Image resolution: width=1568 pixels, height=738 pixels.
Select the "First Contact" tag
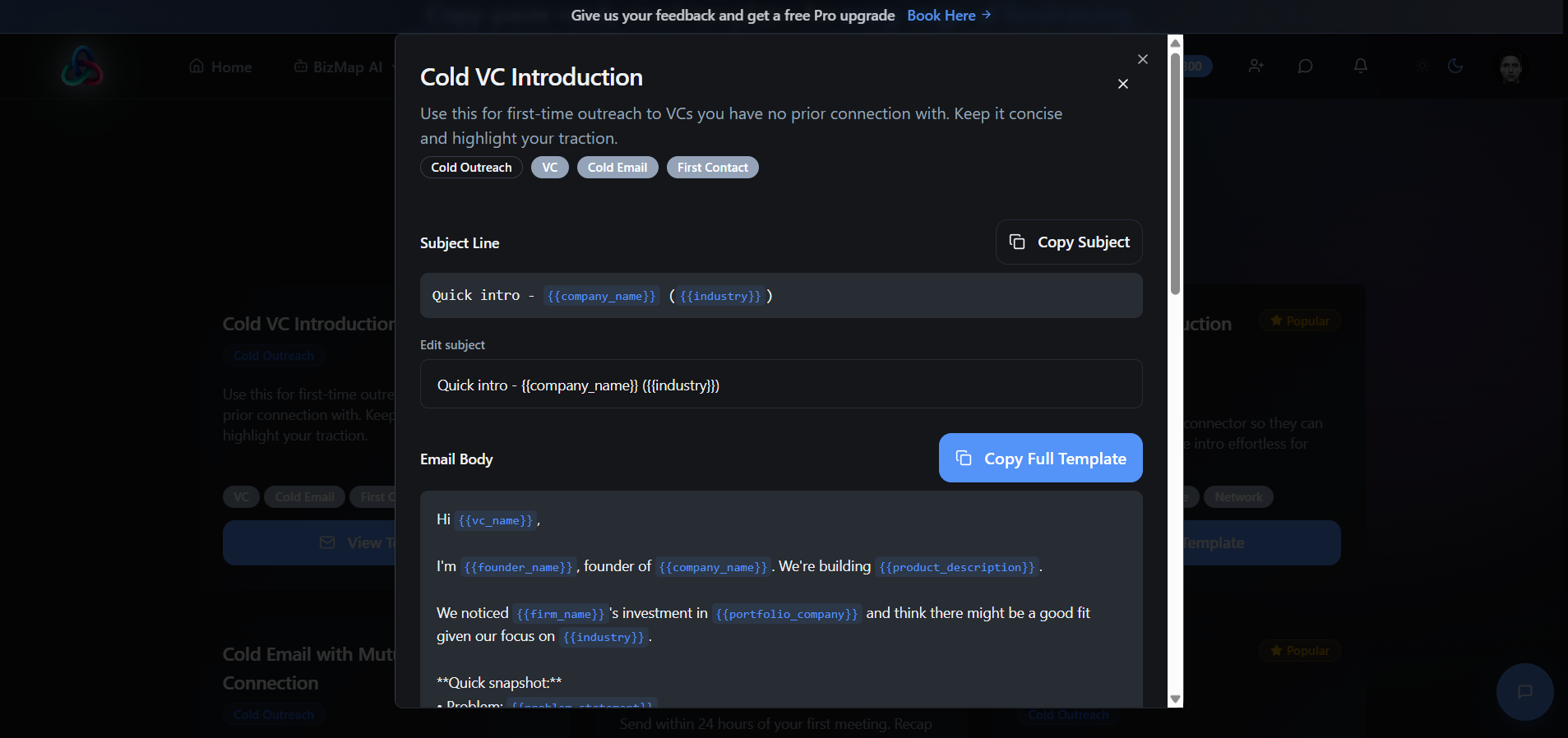point(712,167)
